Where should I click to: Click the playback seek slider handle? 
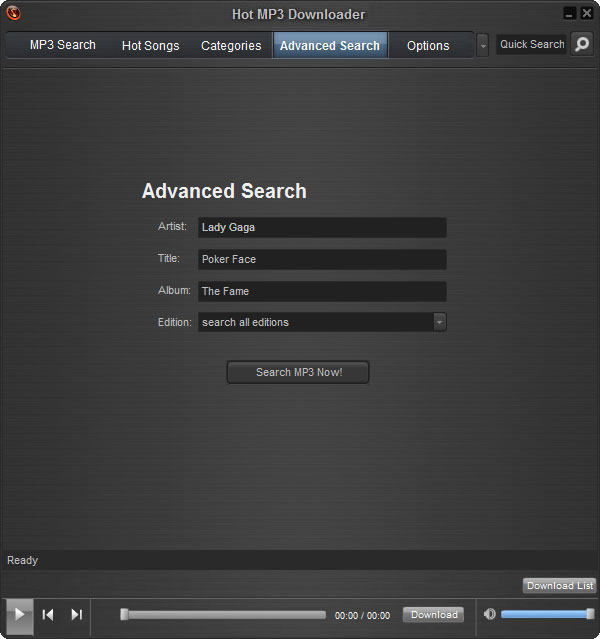[x=124, y=614]
